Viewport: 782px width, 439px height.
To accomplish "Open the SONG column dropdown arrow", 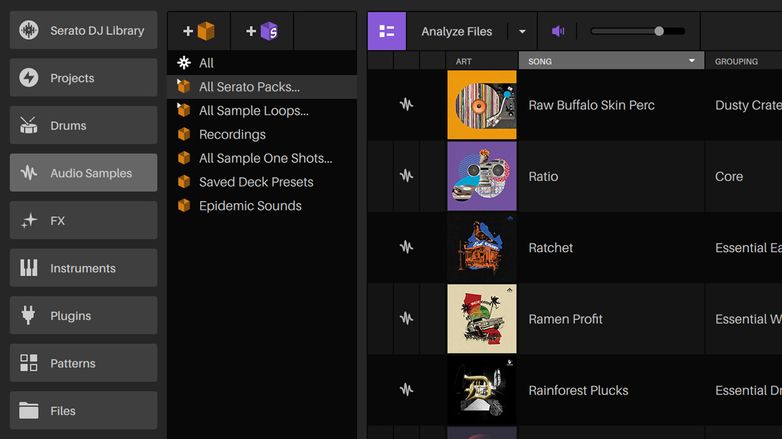I will (692, 61).
